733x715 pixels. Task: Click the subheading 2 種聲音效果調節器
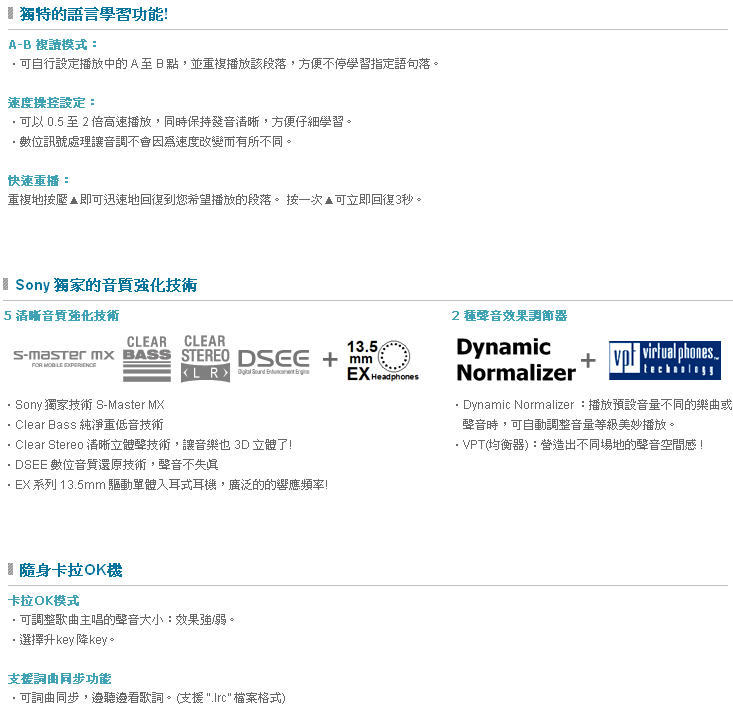coord(510,316)
